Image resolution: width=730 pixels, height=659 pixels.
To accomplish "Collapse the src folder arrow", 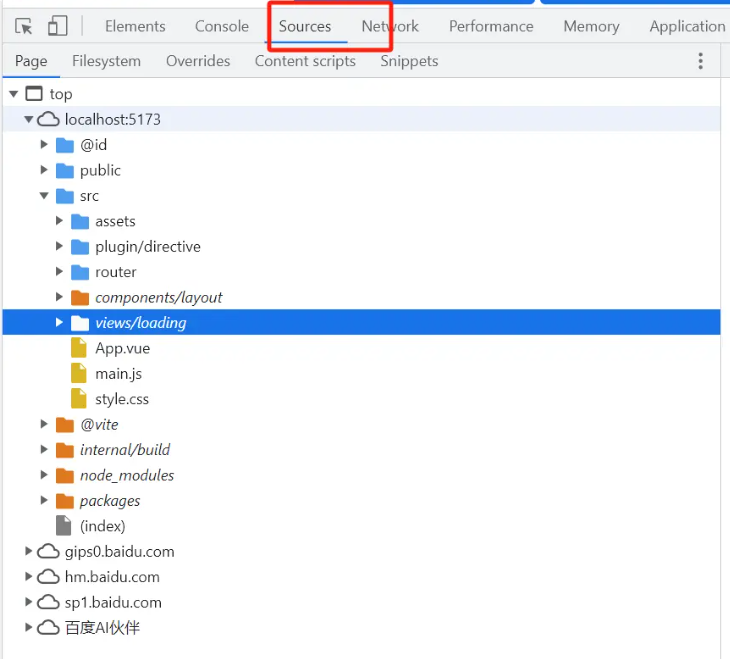I will point(44,196).
